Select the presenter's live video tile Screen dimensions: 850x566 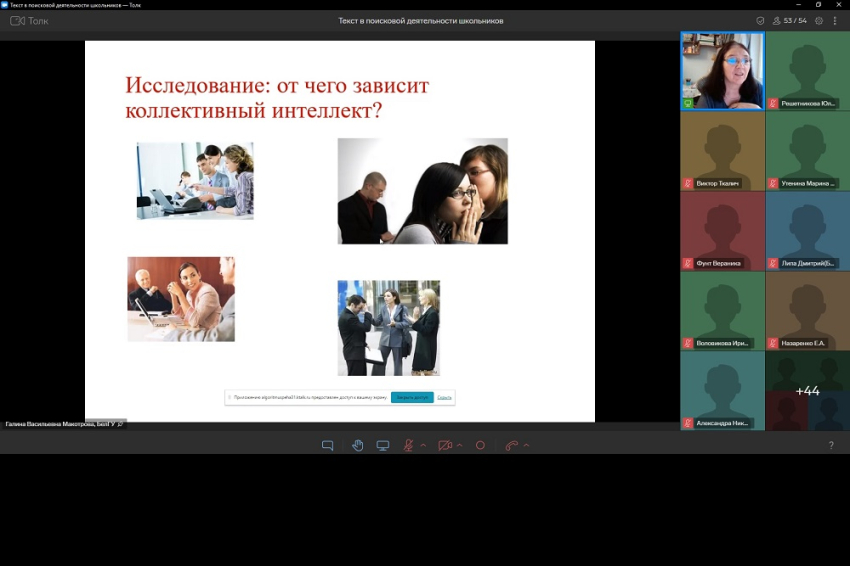723,71
